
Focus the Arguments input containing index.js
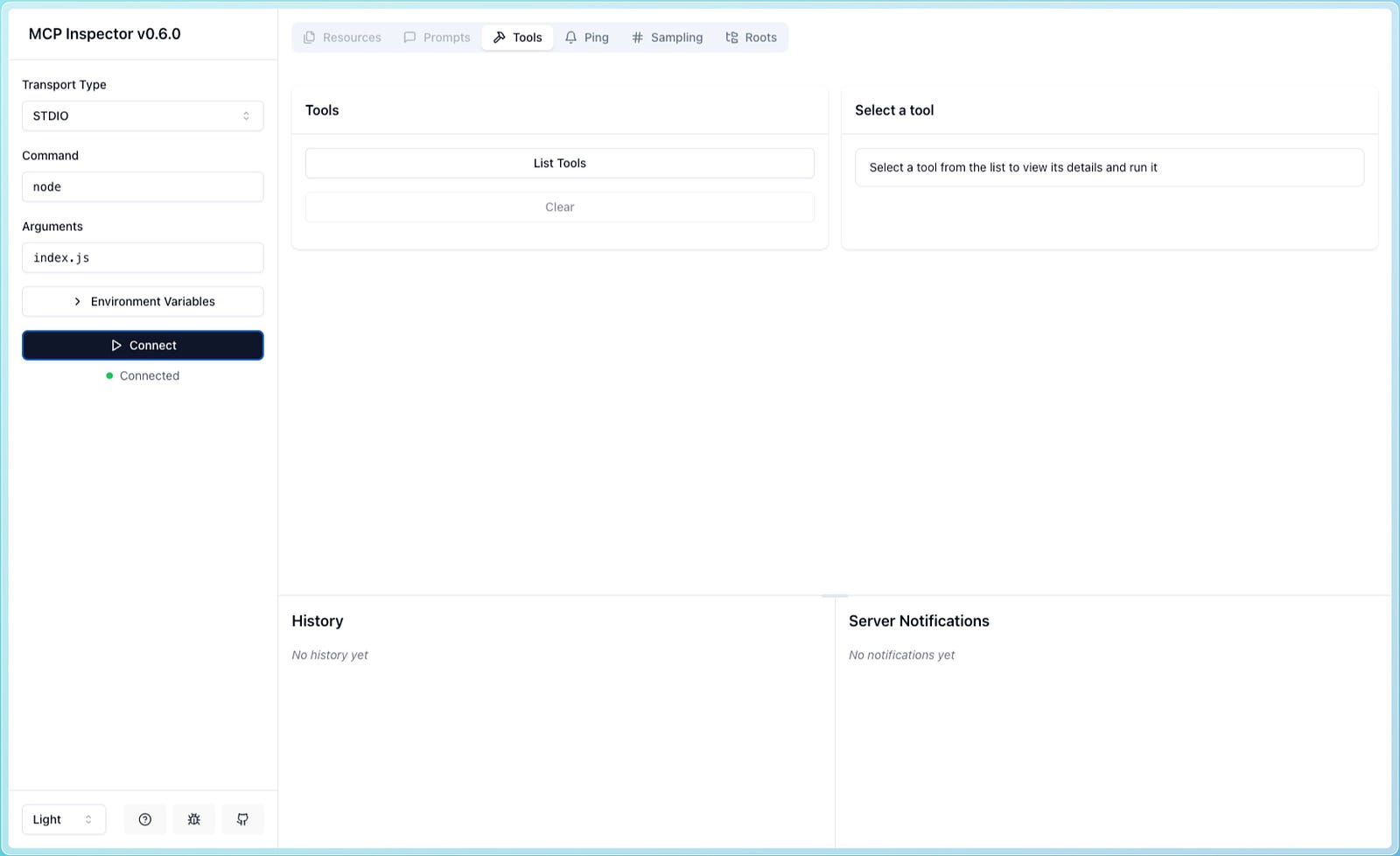tap(143, 257)
